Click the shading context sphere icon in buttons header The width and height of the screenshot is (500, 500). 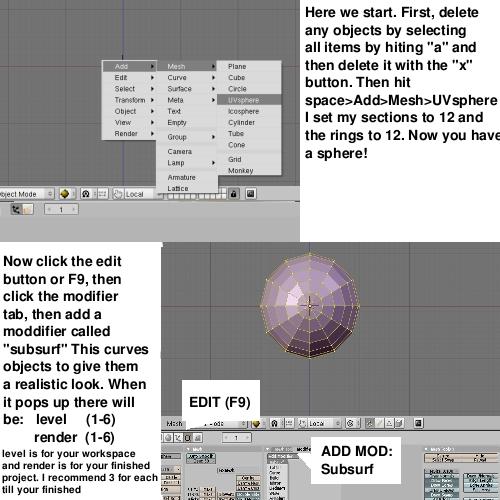pyautogui.click(x=169, y=438)
